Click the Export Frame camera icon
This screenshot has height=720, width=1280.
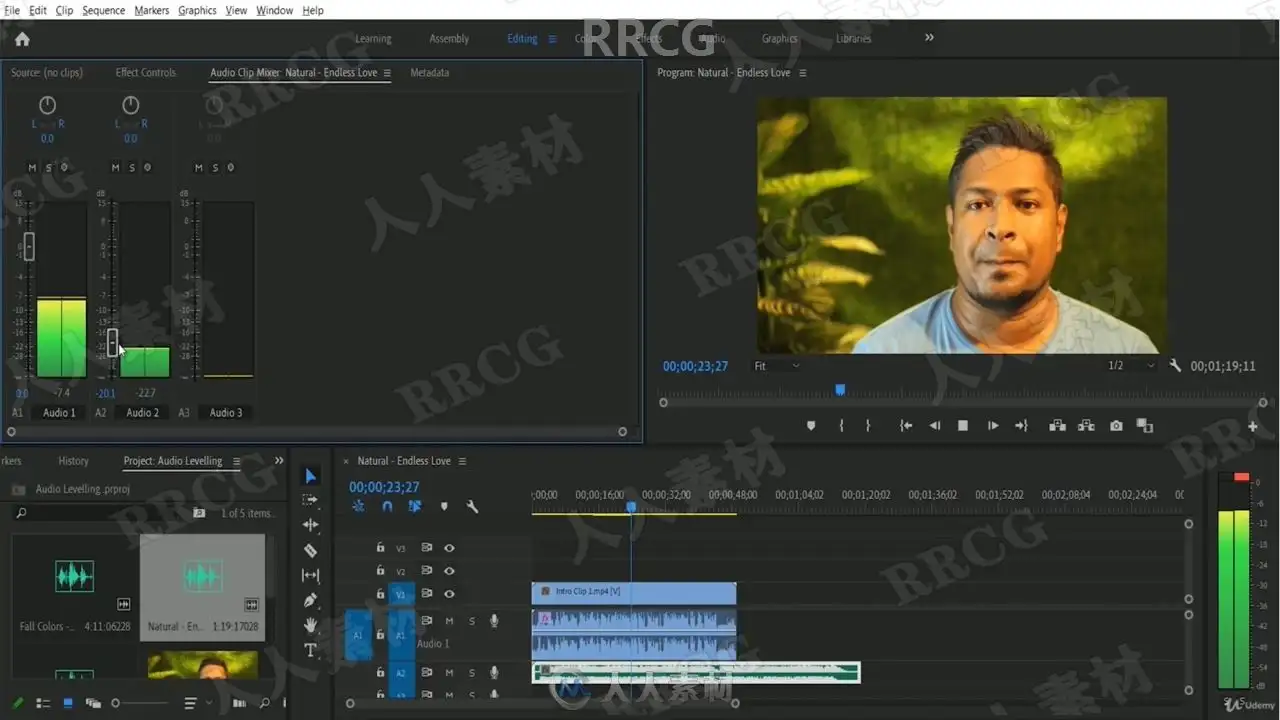[1116, 426]
